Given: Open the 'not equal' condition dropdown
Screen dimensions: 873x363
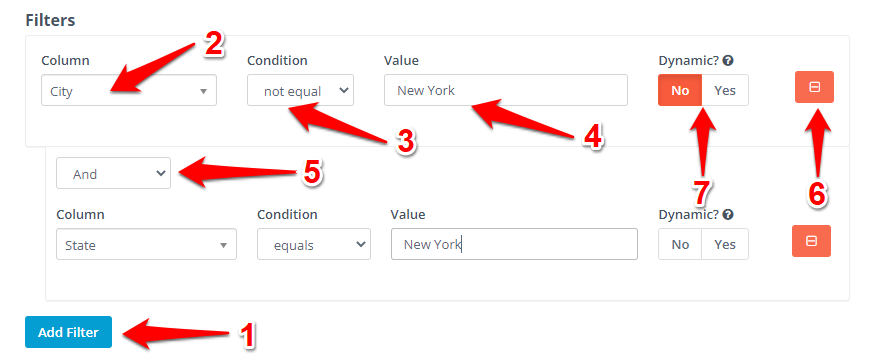Looking at the screenshot, I should click(x=300, y=91).
